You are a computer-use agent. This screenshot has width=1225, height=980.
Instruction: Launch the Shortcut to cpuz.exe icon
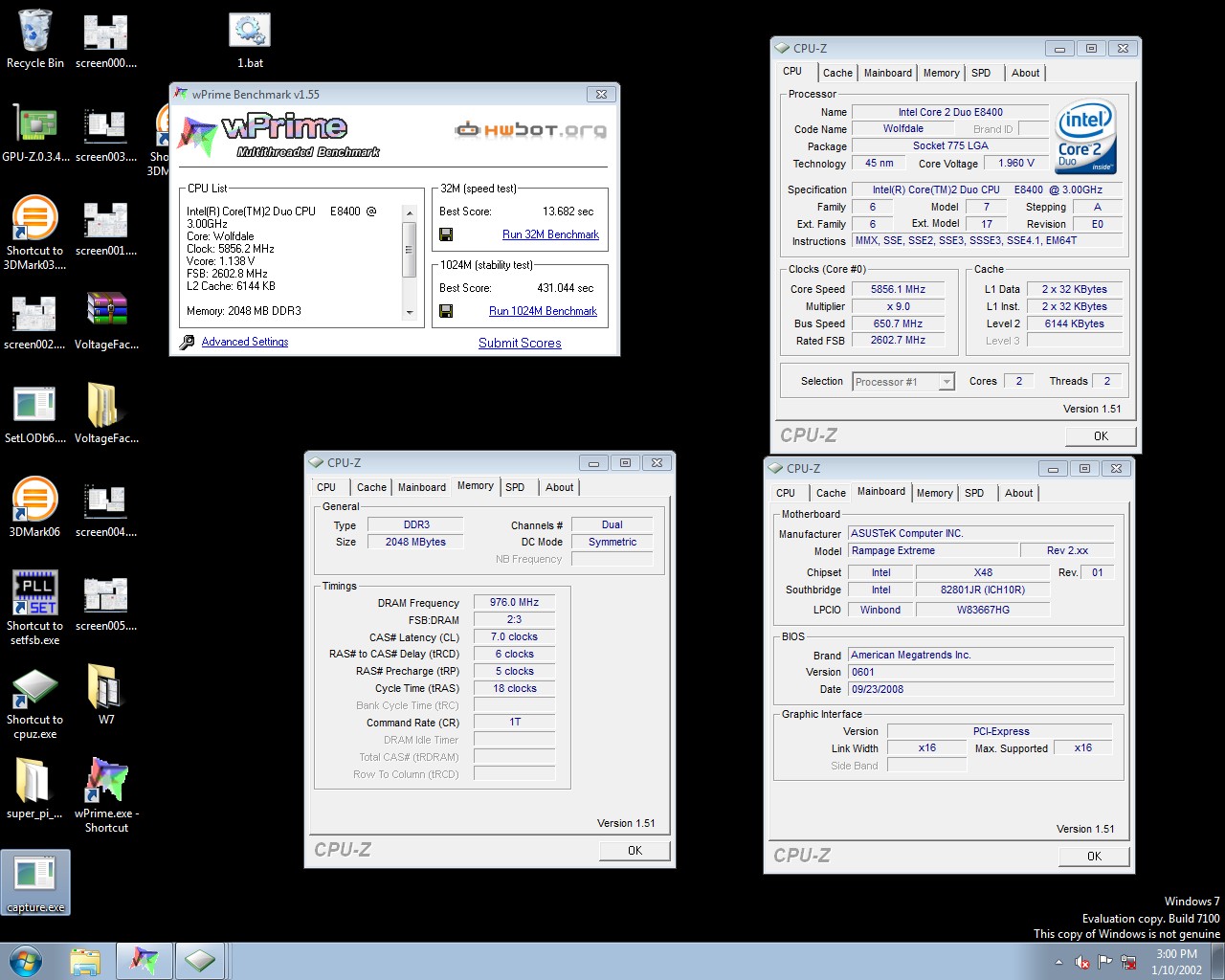[35, 702]
